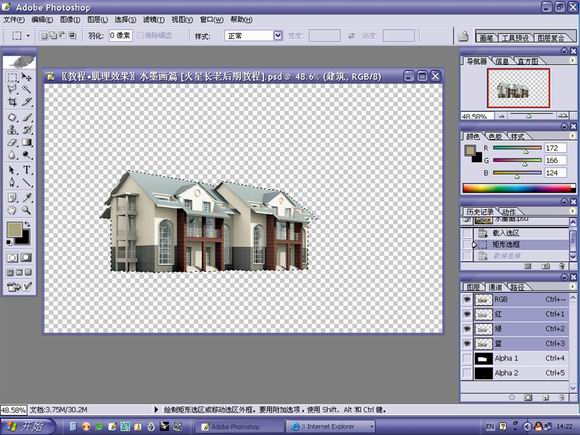Load channel as selection button
Image resolution: width=580 pixels, height=435 pixels.
coord(512,397)
